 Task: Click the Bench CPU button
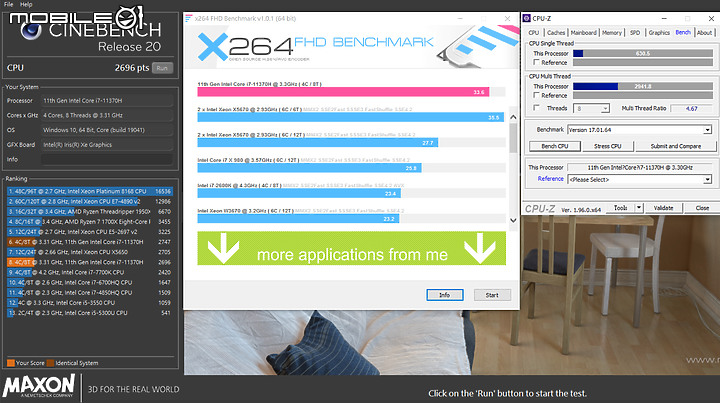coord(555,146)
